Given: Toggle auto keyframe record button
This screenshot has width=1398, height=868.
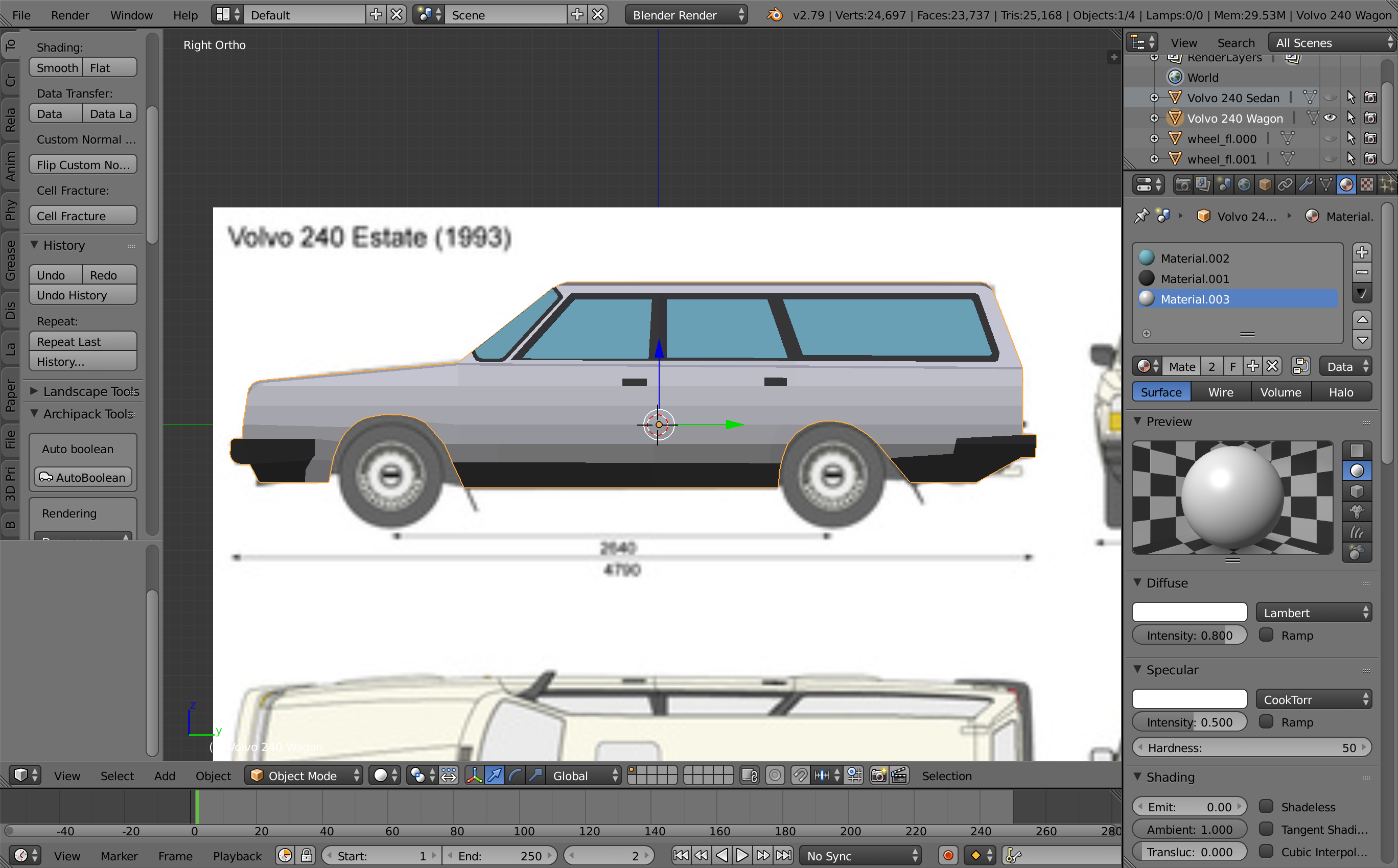Looking at the screenshot, I should click(x=948, y=855).
